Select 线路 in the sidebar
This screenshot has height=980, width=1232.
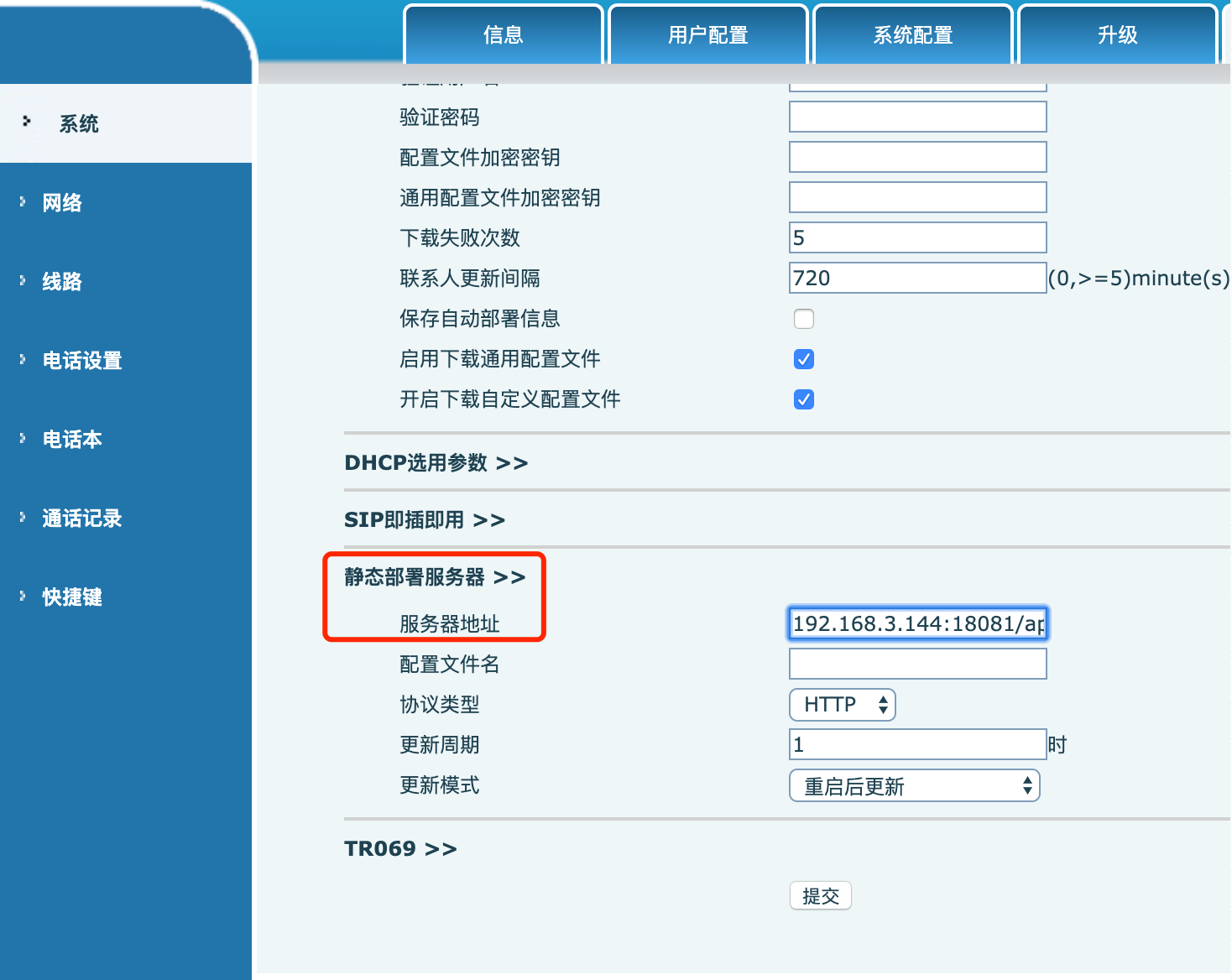coord(62,282)
